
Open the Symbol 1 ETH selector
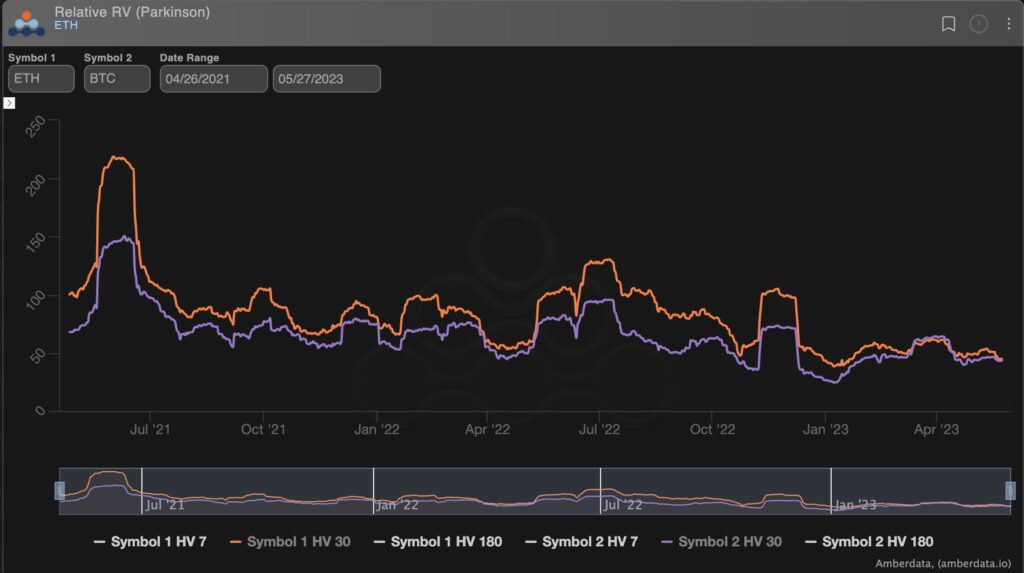pos(41,79)
